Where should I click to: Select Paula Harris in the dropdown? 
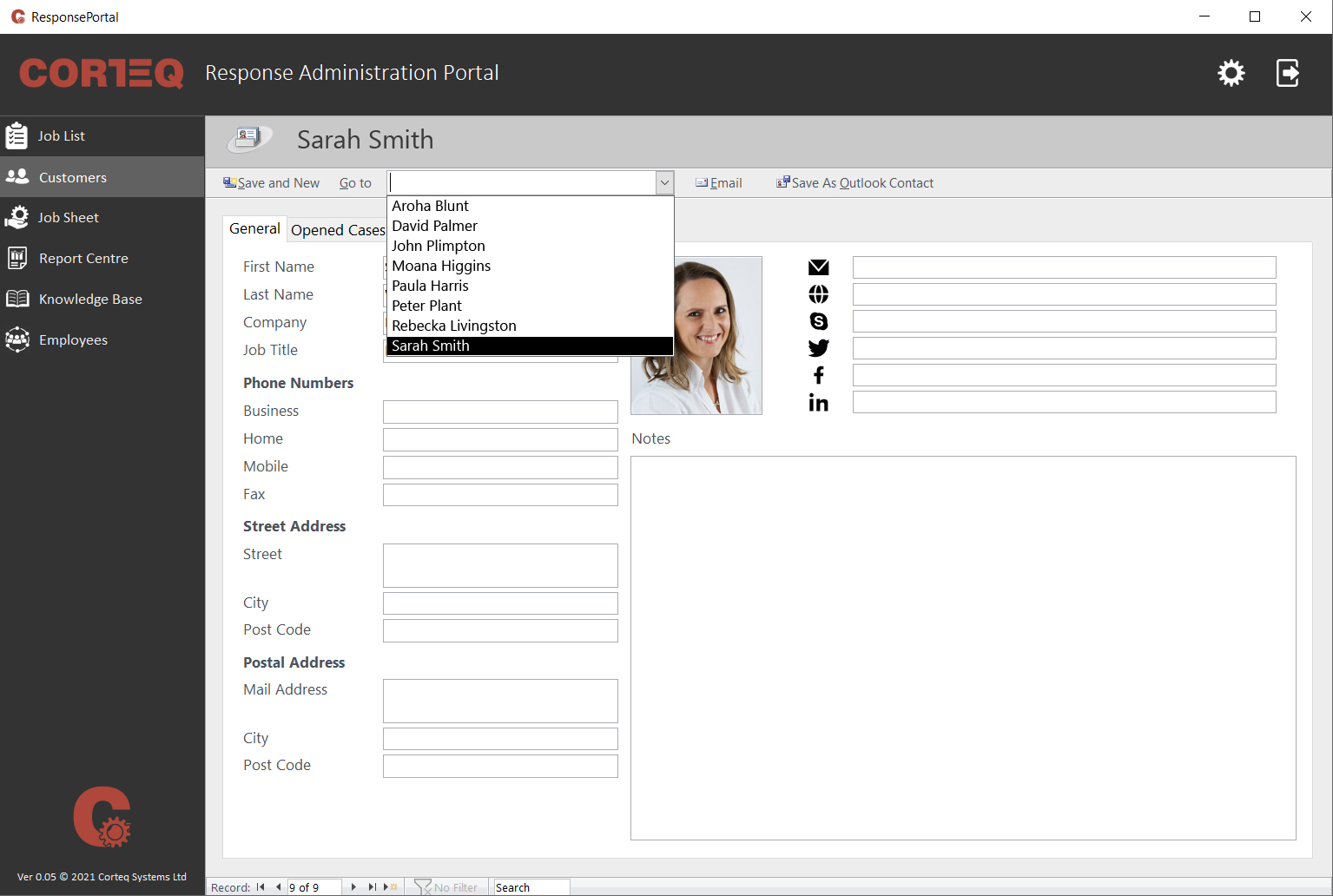pyautogui.click(x=530, y=286)
